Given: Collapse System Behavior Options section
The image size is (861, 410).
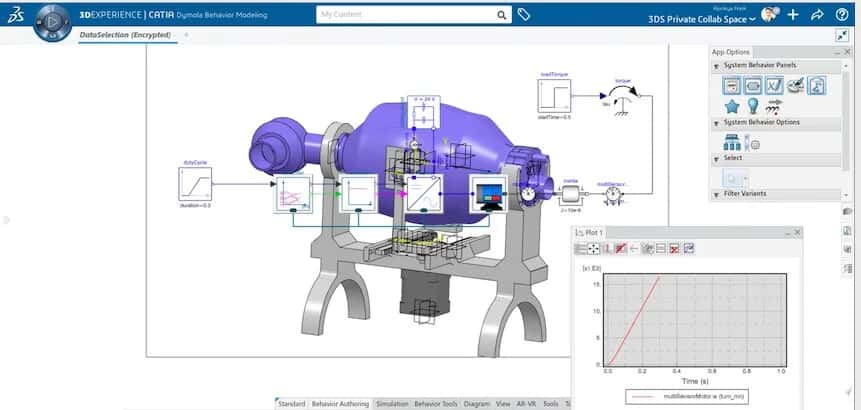Looking at the screenshot, I should point(716,122).
